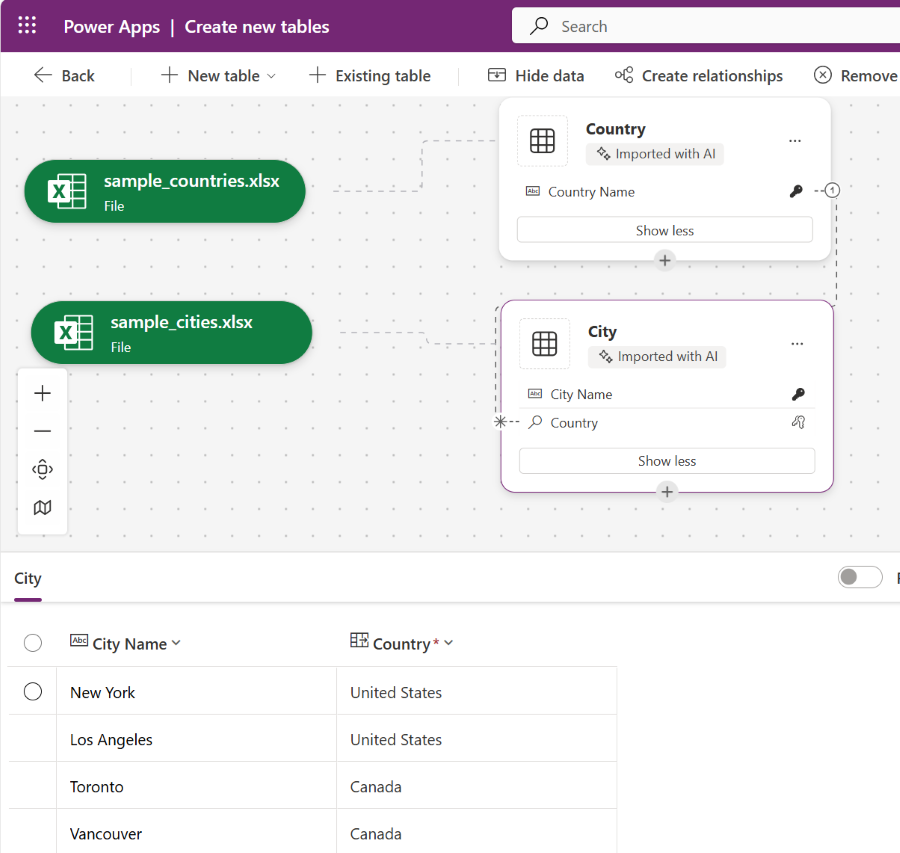Click the one-side relationship marker on Country
The height and width of the screenshot is (853, 900).
(x=832, y=190)
